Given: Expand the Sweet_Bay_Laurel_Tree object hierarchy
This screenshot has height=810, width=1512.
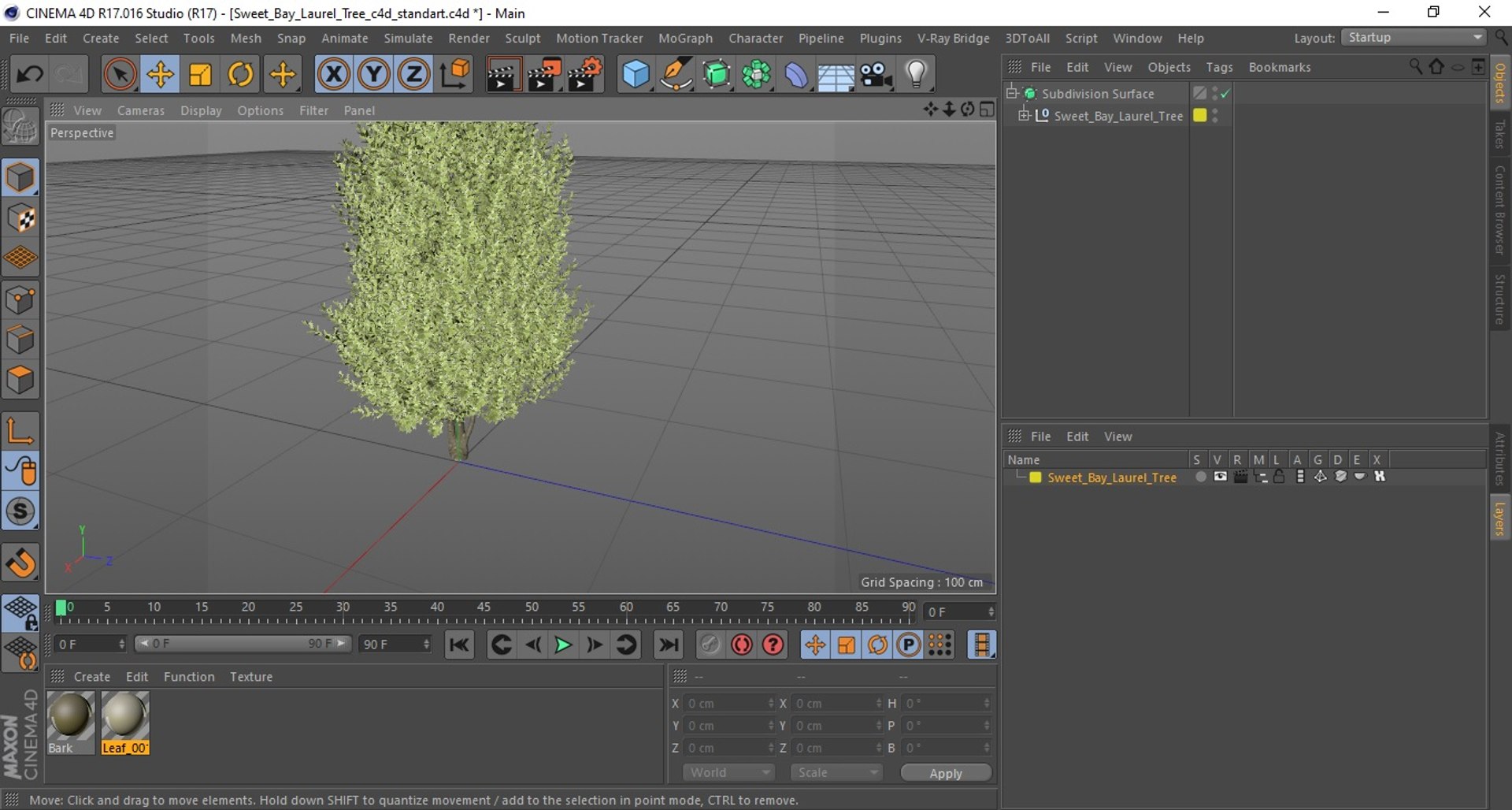Looking at the screenshot, I should (x=1024, y=115).
